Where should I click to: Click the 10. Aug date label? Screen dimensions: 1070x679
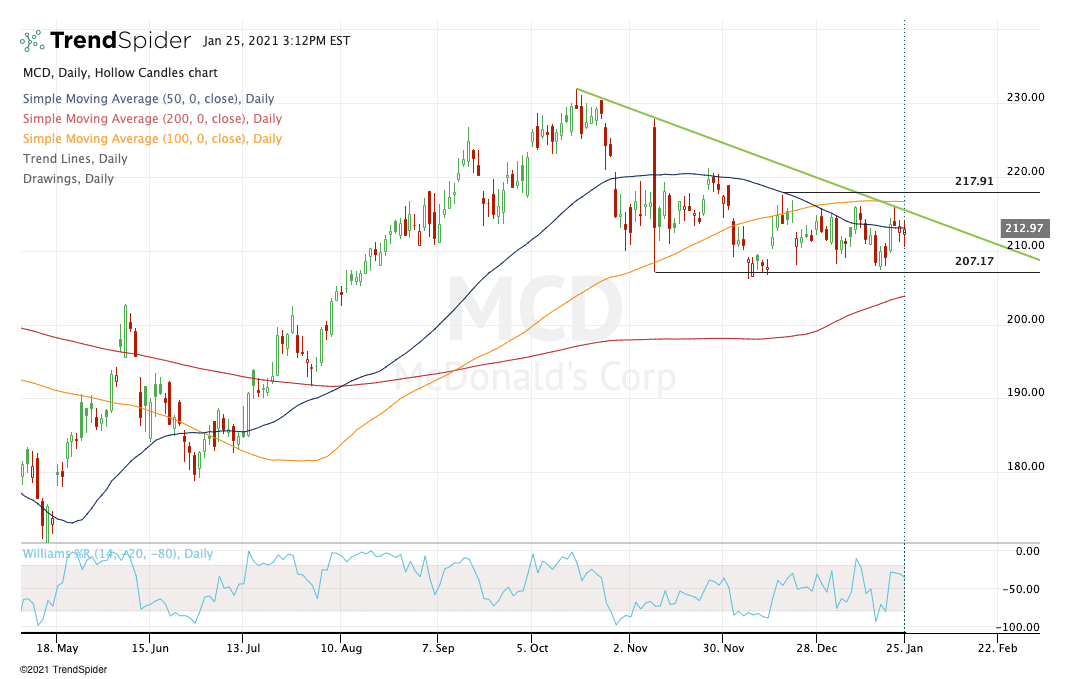point(341,648)
